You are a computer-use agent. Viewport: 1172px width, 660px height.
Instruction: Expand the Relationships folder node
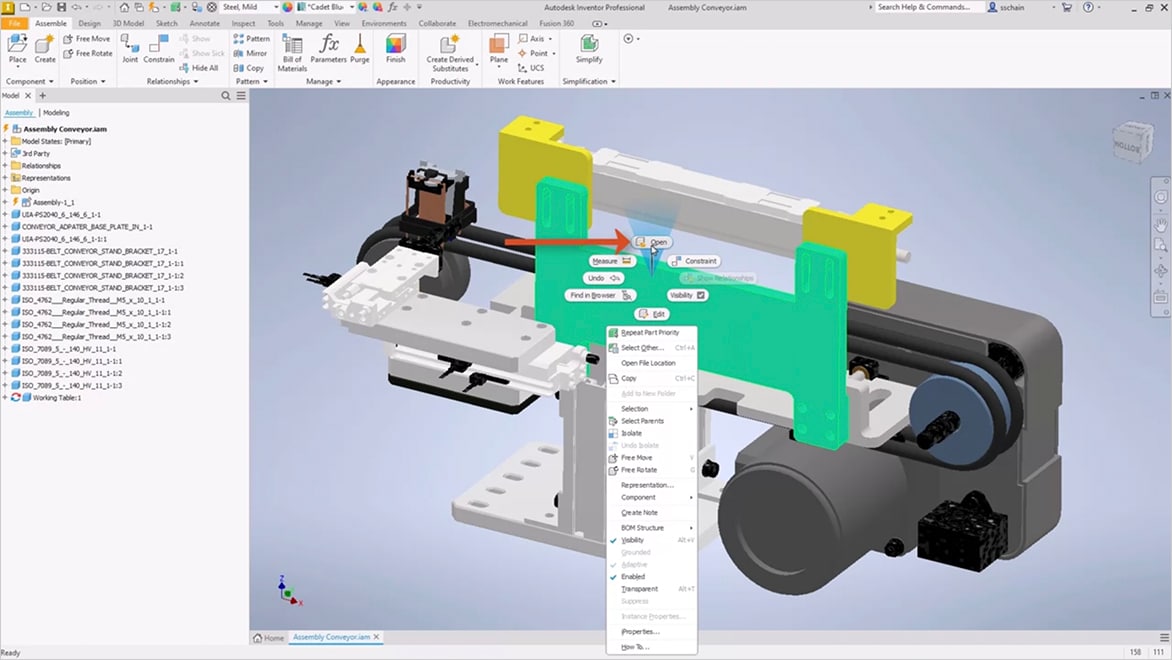(x=5, y=166)
